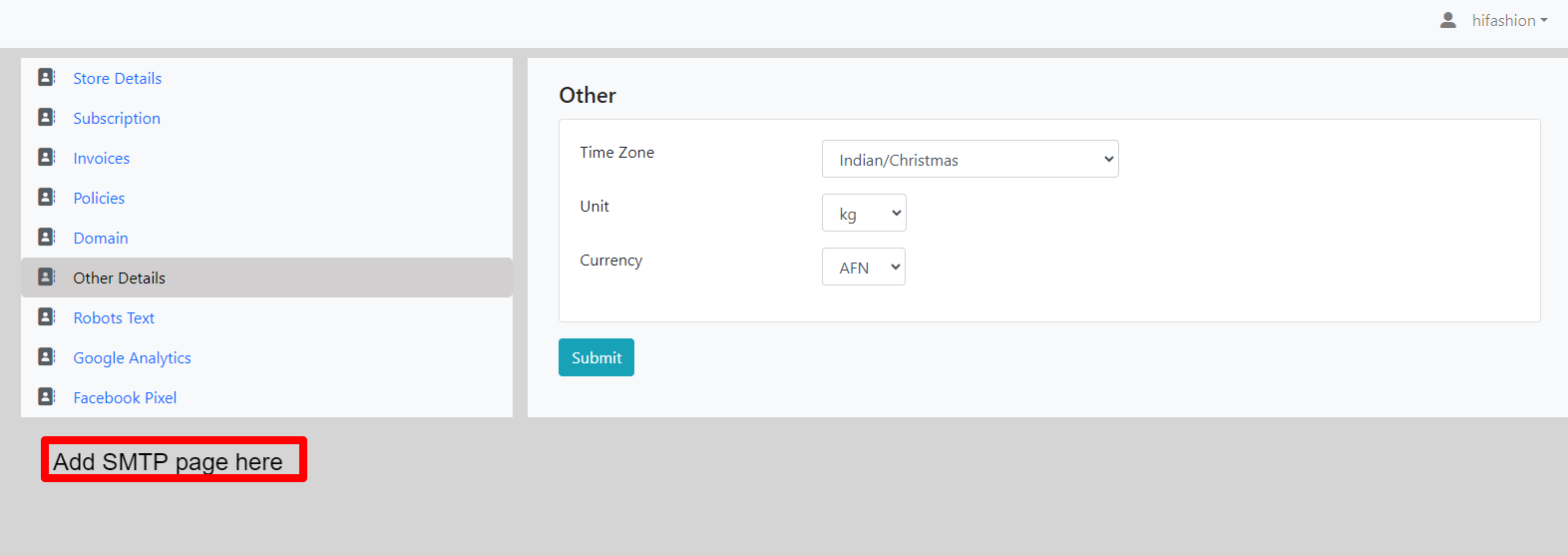The width and height of the screenshot is (1568, 556).
Task: Click the icon next to Policies
Action: click(47, 197)
